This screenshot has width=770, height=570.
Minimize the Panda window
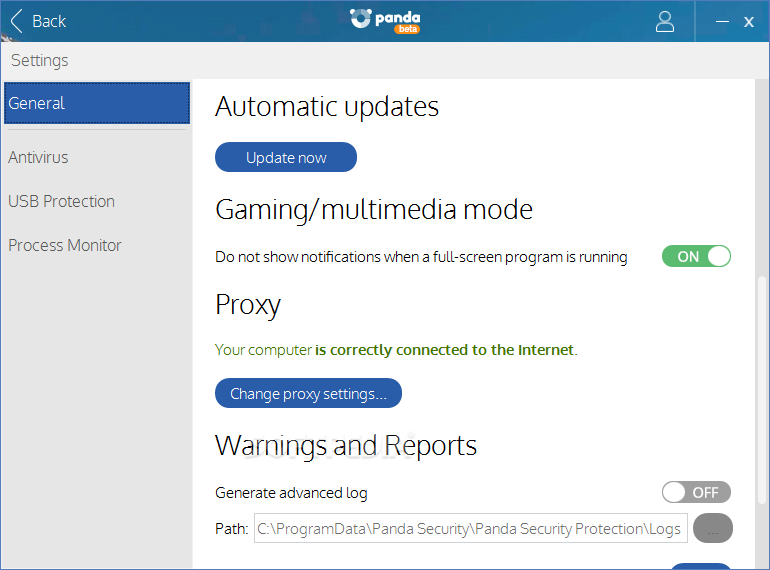pos(722,22)
